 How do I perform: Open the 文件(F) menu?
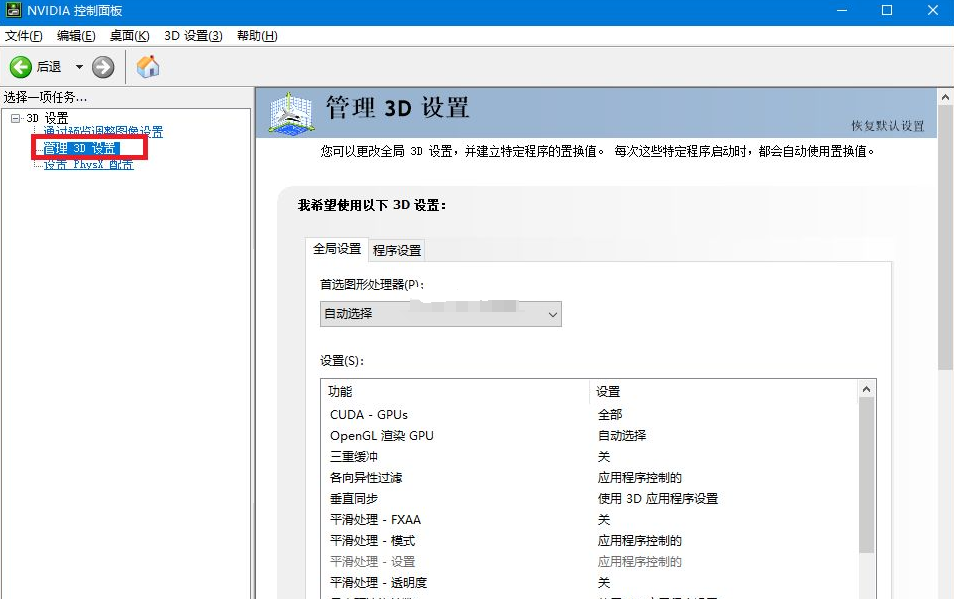(x=24, y=36)
